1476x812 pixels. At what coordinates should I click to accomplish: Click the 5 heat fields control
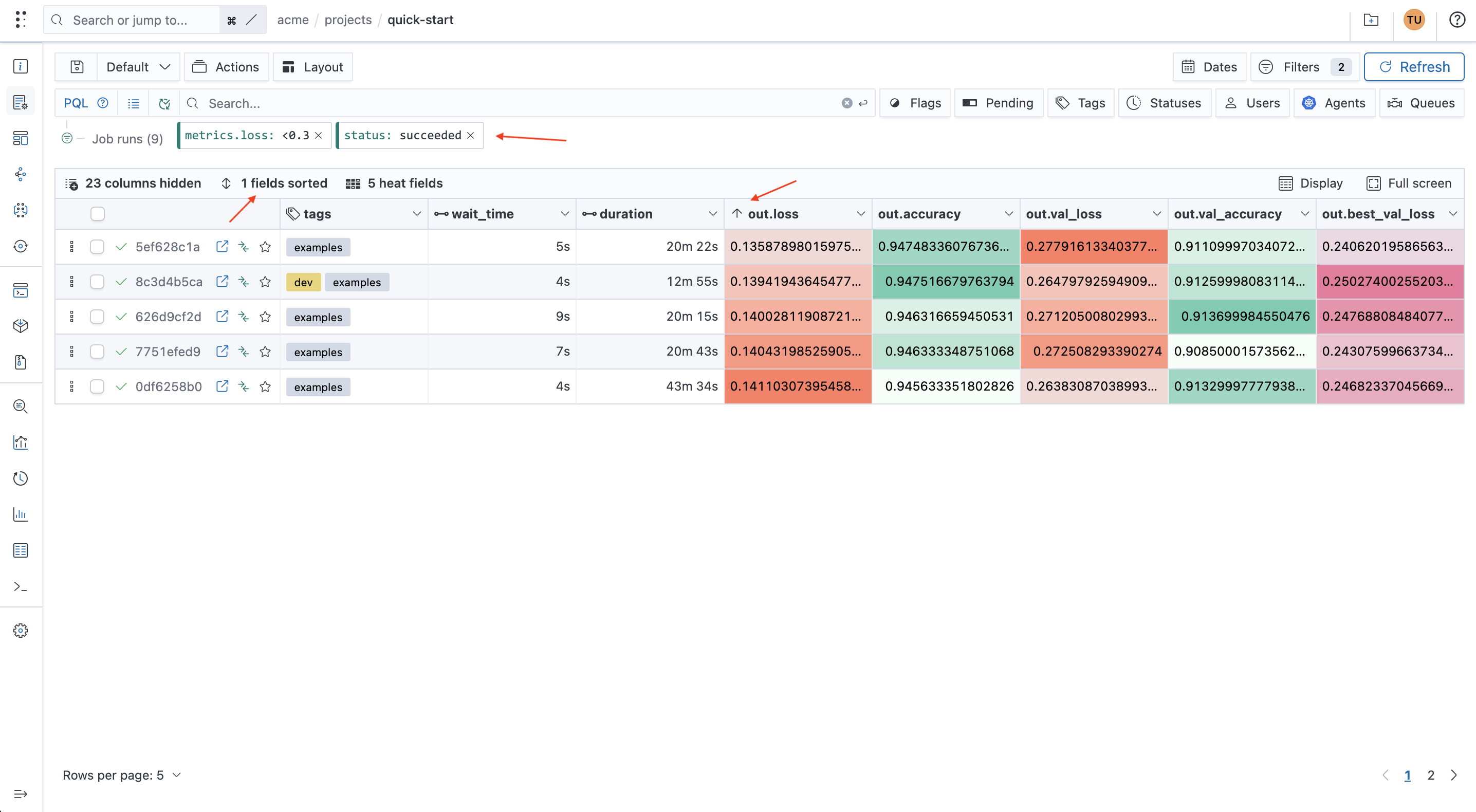(394, 183)
